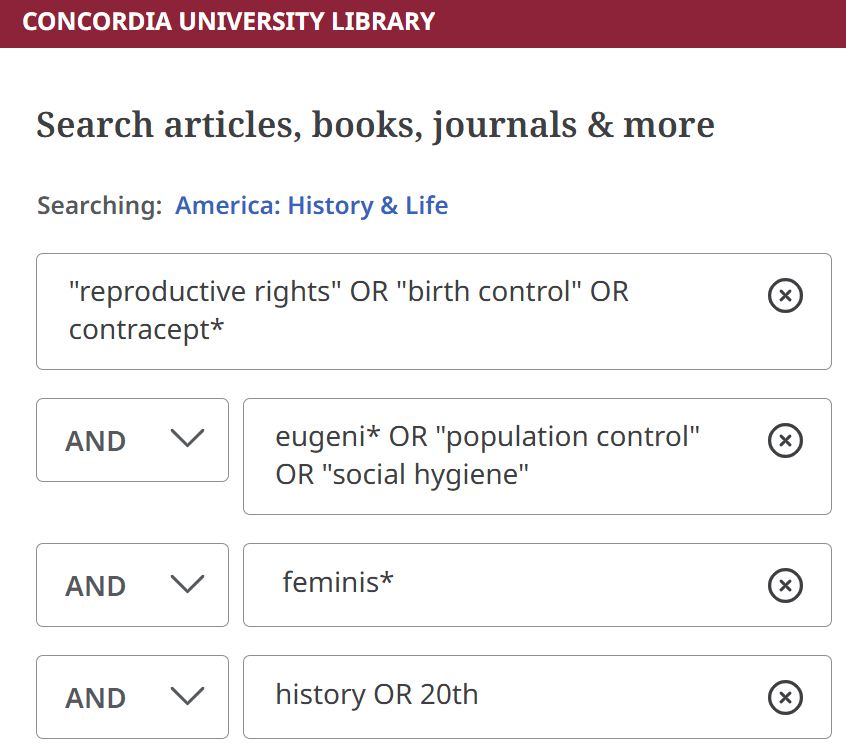
Task: Clear the "reproductive rights" search query
Action: coord(786,296)
